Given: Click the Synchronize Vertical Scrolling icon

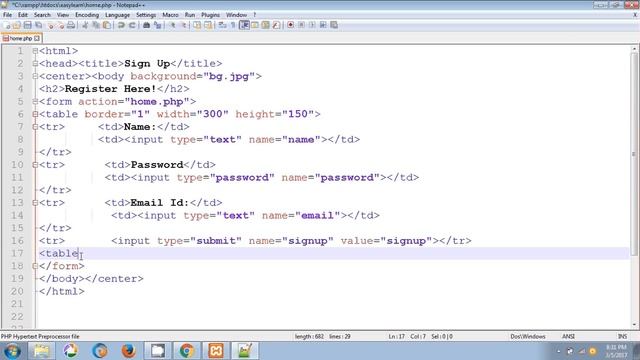Looking at the screenshot, I should [197, 25].
